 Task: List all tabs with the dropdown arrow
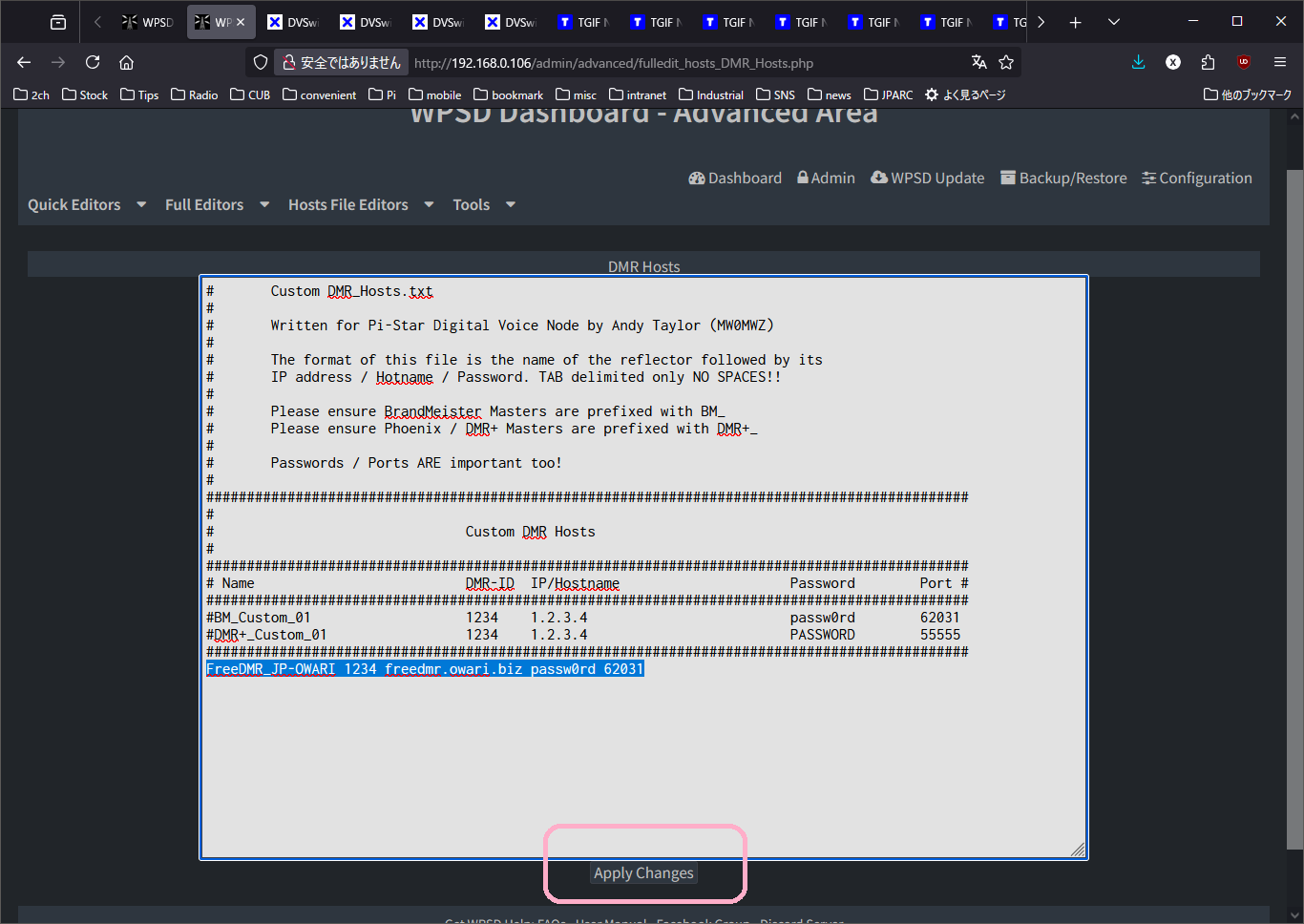(1113, 22)
